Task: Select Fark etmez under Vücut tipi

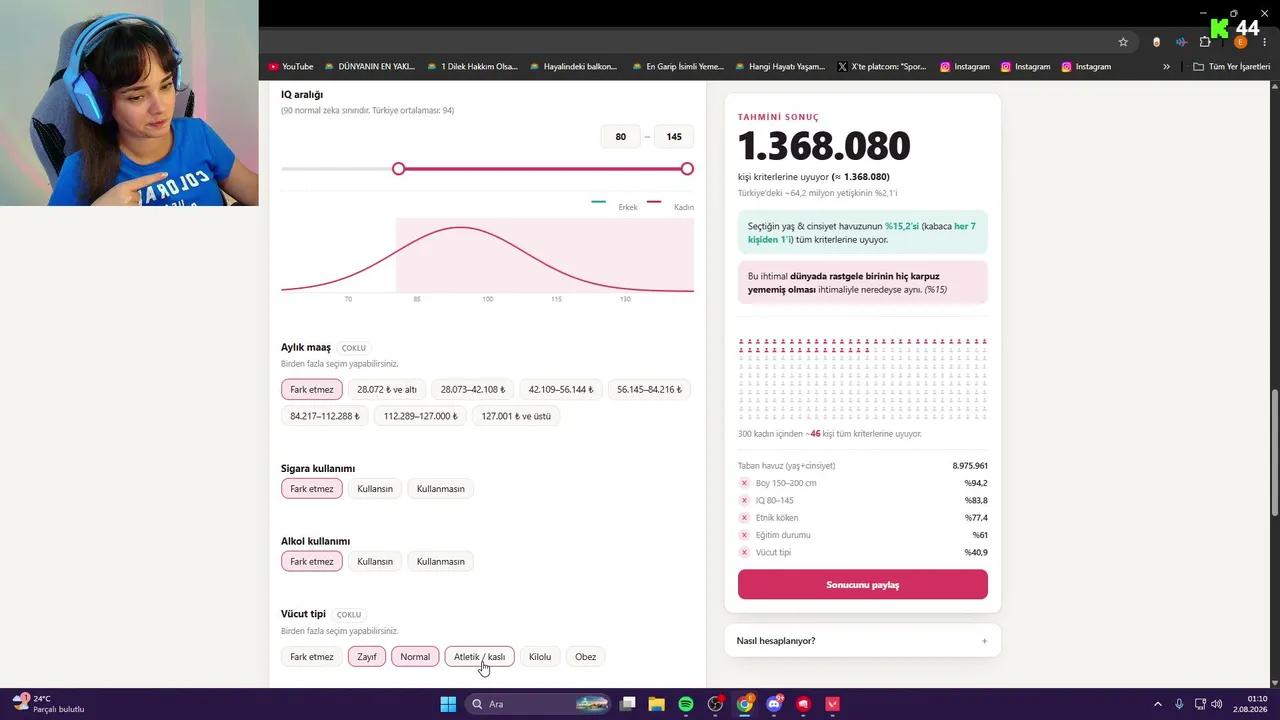Action: coord(312,657)
